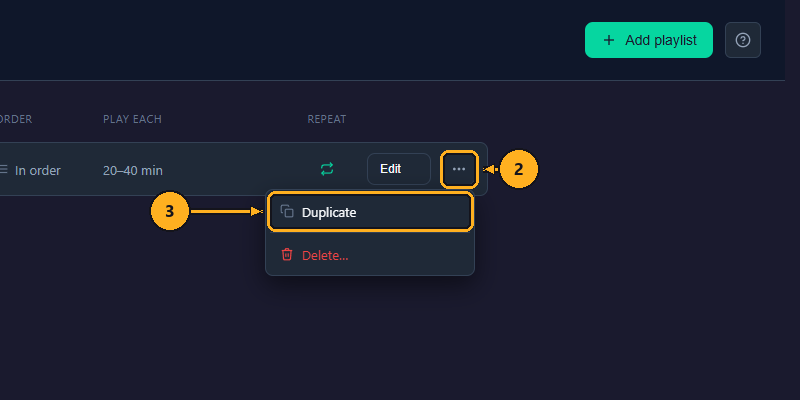Toggle the green repeat loop icon
Image resolution: width=800 pixels, height=400 pixels.
coord(327,169)
